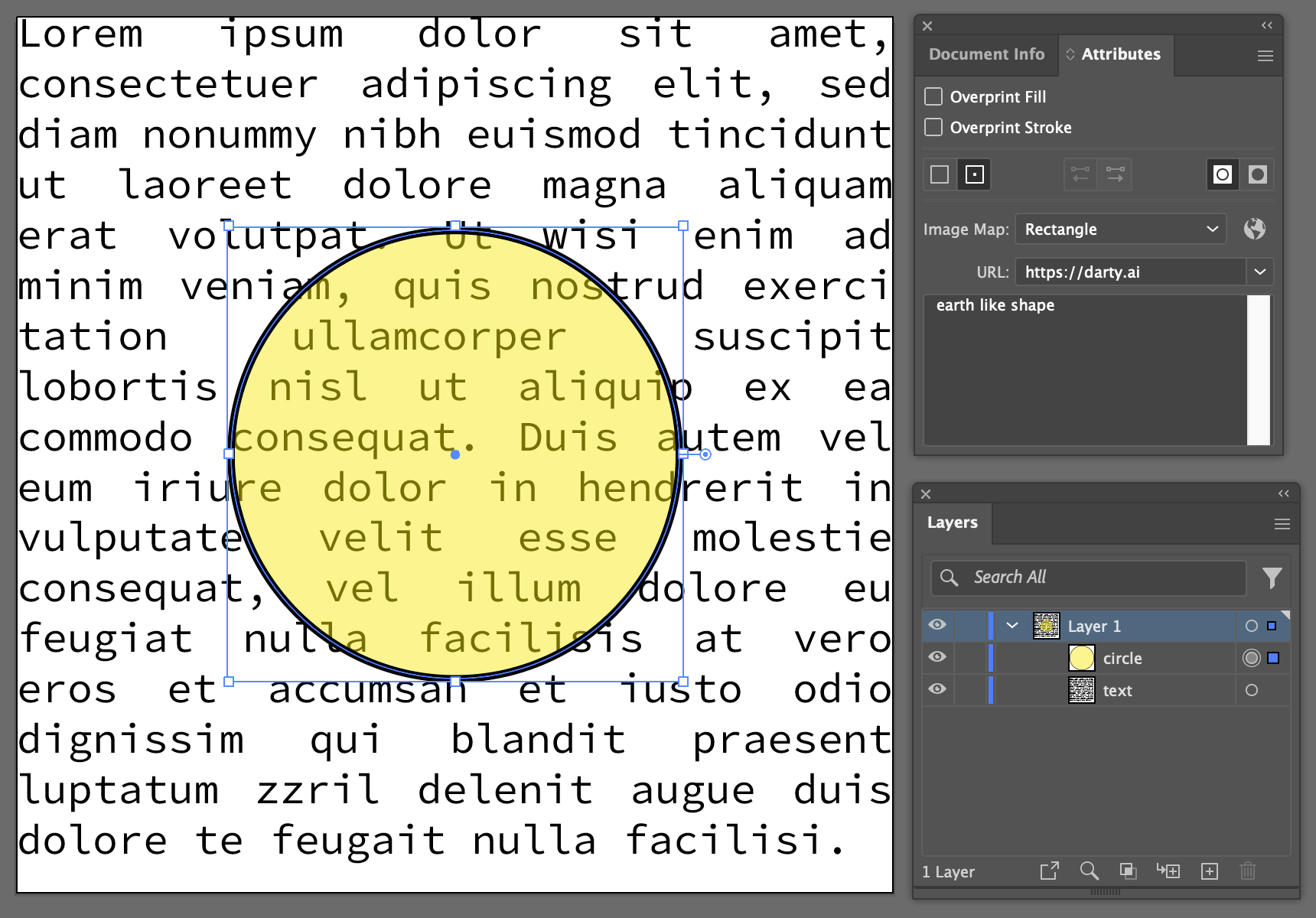The height and width of the screenshot is (918, 1316).
Task: Collapse the Layer 1 disclosure arrow
Action: point(1012,626)
